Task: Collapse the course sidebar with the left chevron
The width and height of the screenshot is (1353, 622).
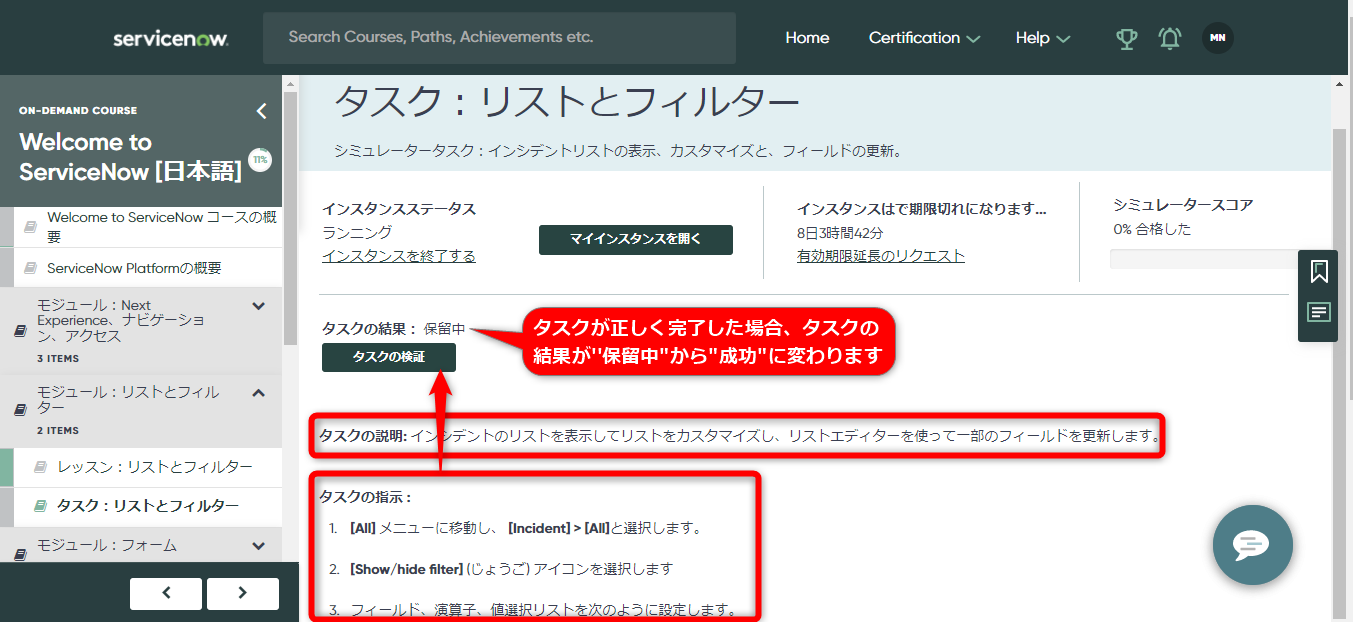Action: [261, 111]
